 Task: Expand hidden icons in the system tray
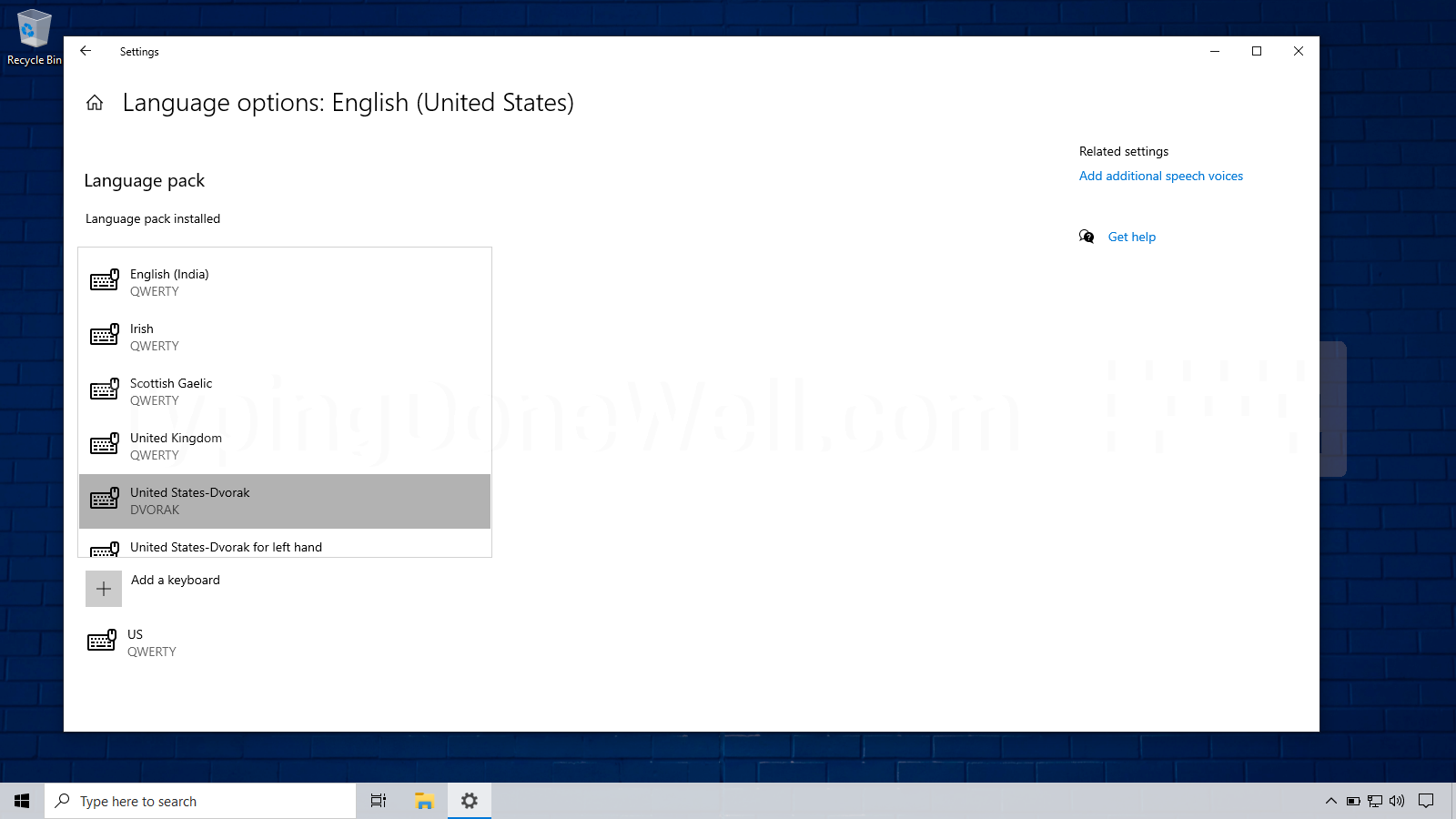tap(1330, 801)
